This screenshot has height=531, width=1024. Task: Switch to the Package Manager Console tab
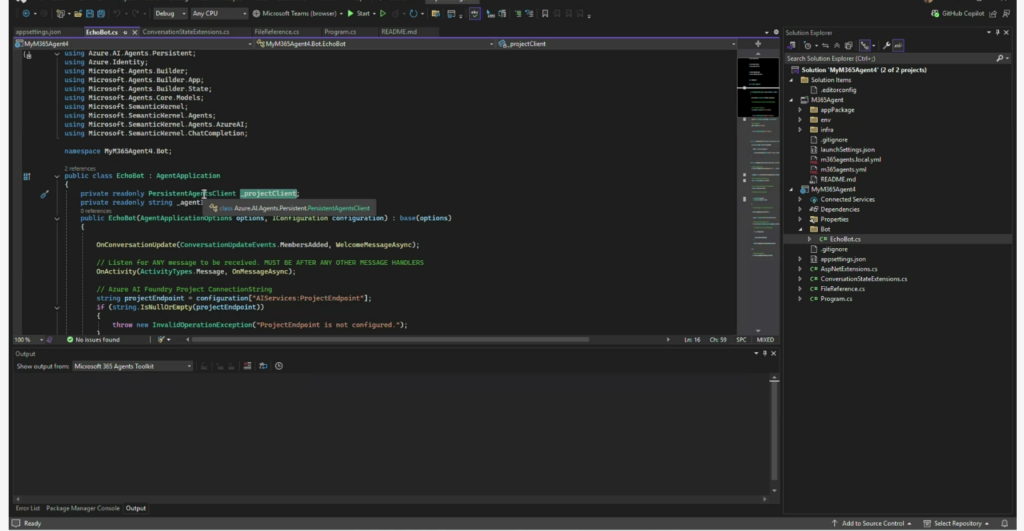click(83, 508)
